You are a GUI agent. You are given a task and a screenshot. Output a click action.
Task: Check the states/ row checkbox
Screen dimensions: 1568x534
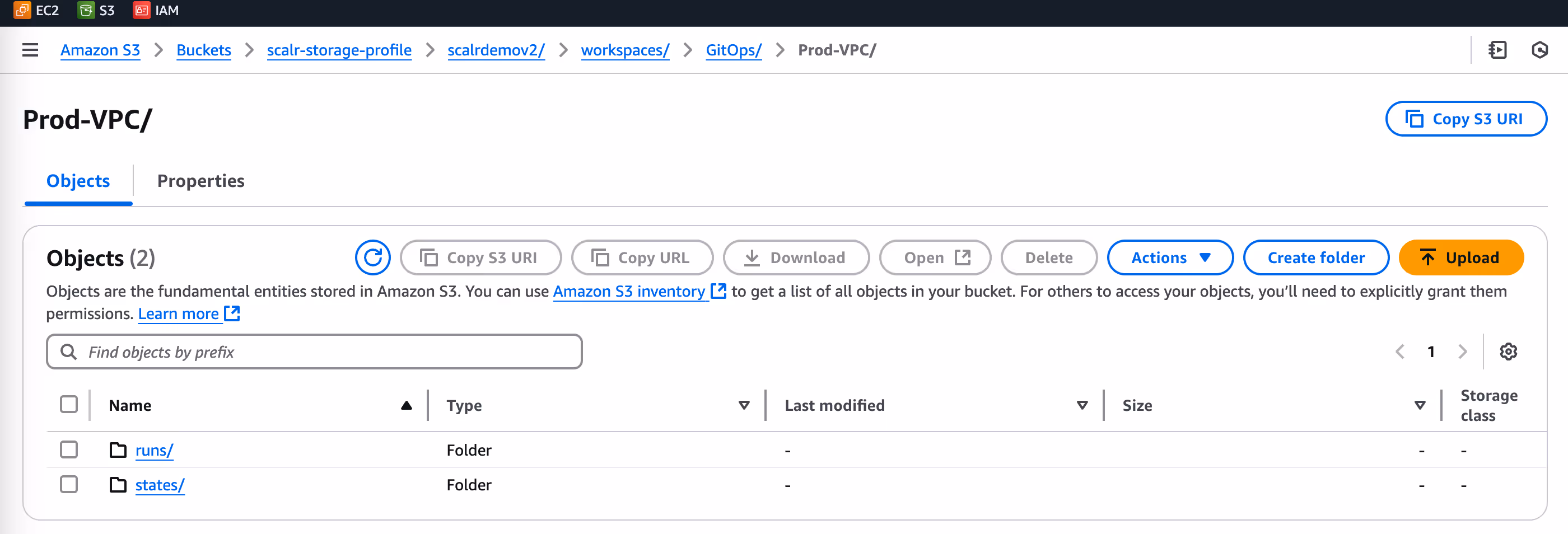(69, 484)
